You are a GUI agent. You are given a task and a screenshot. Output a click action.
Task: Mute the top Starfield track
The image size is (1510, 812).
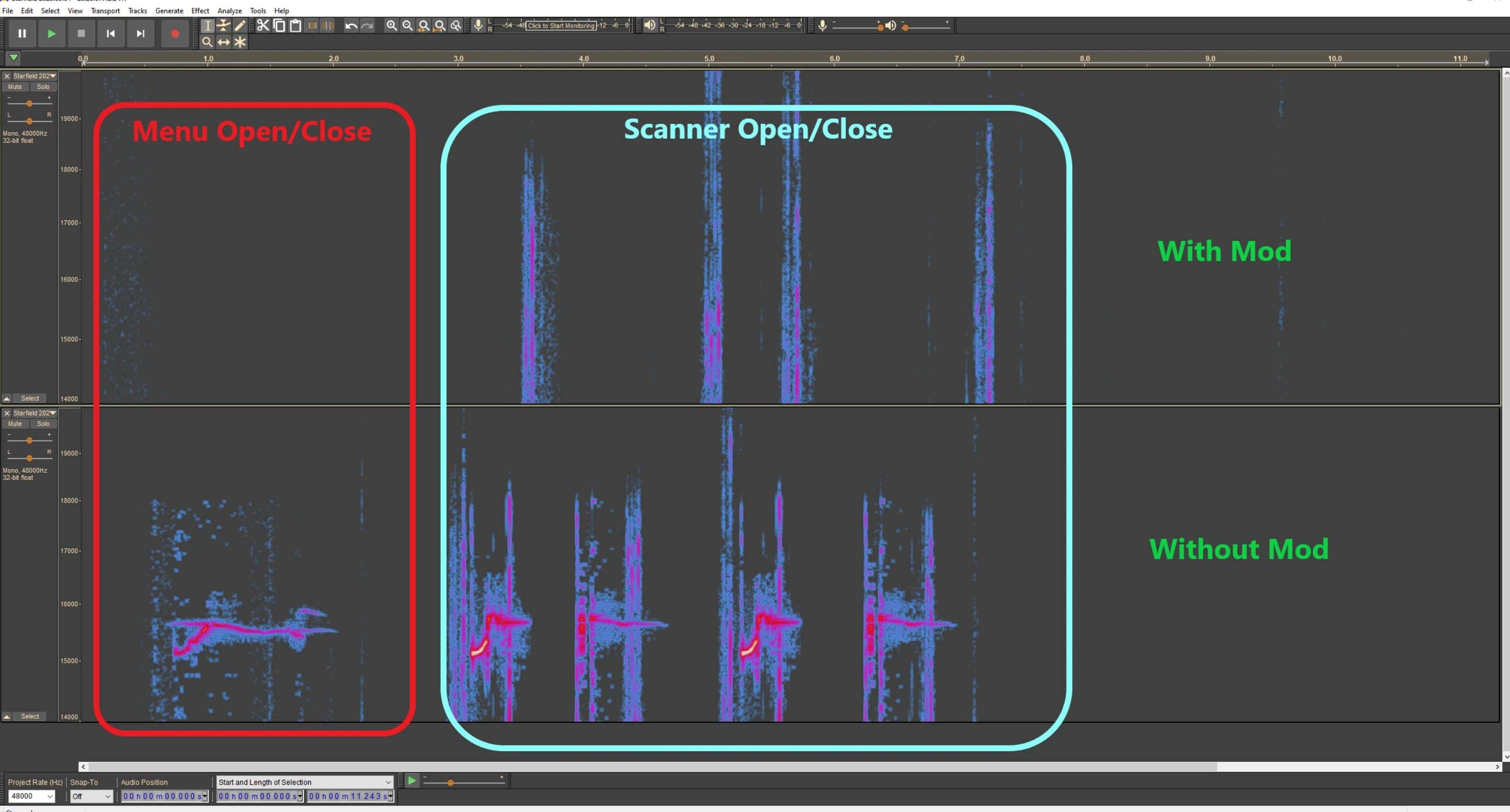tap(15, 87)
